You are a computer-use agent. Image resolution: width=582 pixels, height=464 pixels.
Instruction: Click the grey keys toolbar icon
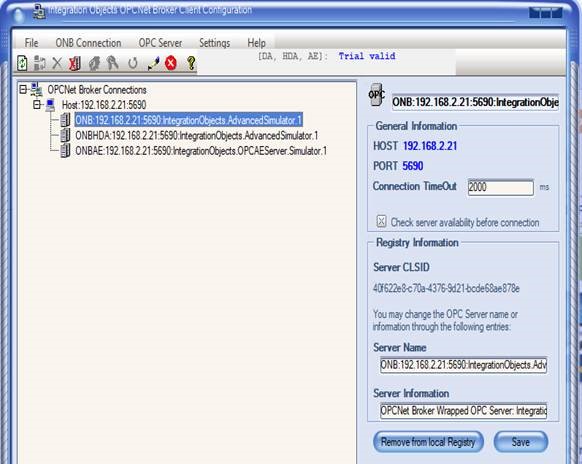click(x=112, y=63)
